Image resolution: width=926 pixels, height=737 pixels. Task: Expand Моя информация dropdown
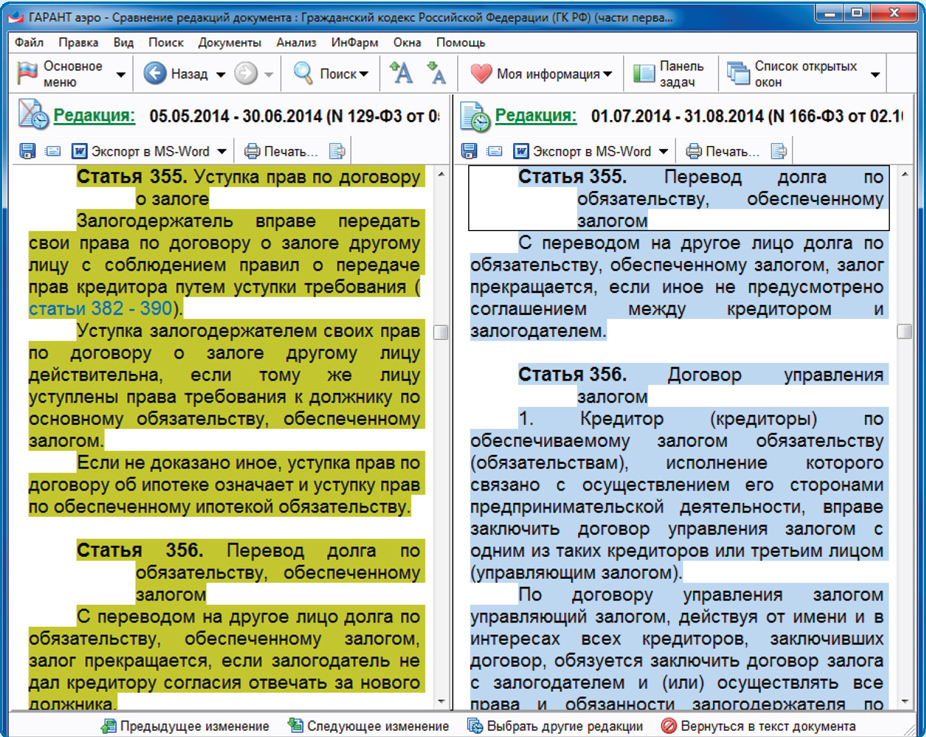(608, 75)
